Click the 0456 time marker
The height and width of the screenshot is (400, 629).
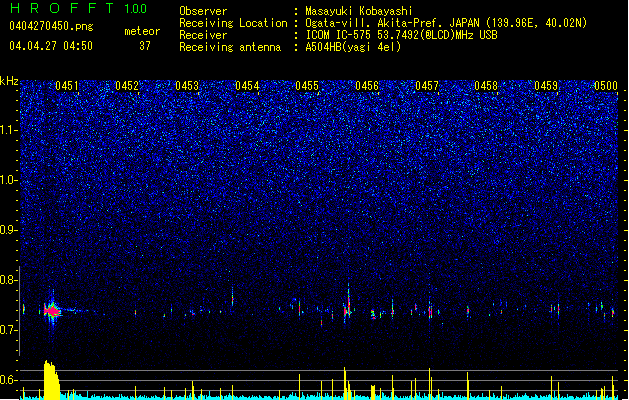pyautogui.click(x=367, y=86)
